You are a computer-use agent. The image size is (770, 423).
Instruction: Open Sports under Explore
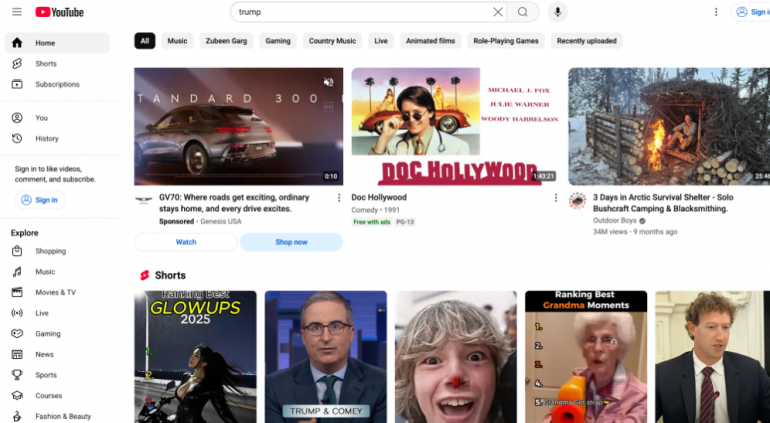57,375
